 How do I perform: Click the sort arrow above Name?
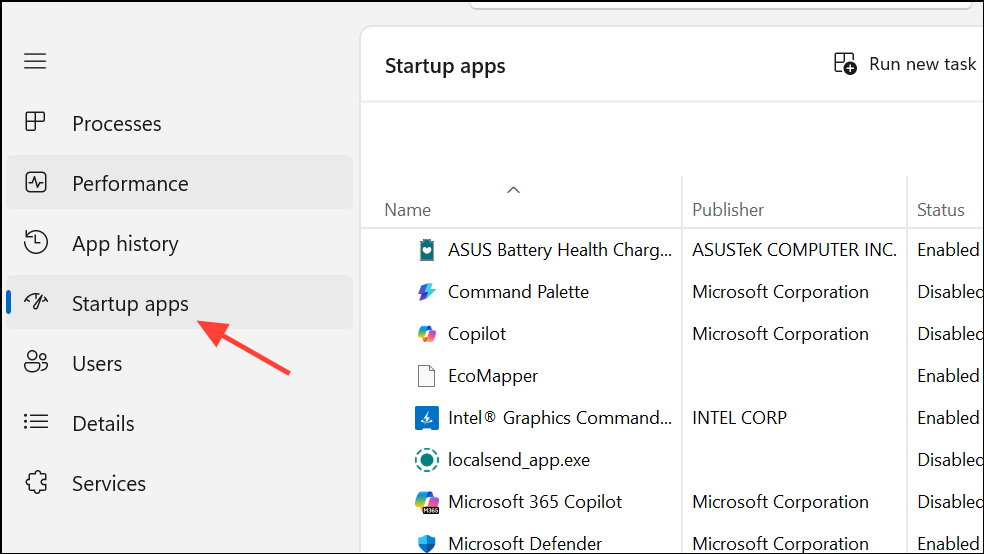(513, 189)
